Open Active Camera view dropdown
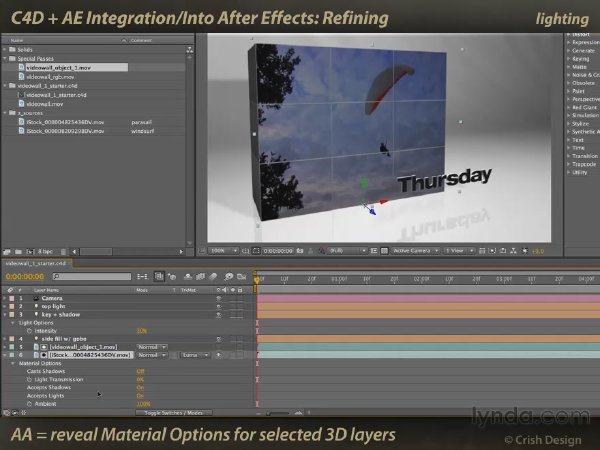This screenshot has width=600, height=450. coord(415,251)
